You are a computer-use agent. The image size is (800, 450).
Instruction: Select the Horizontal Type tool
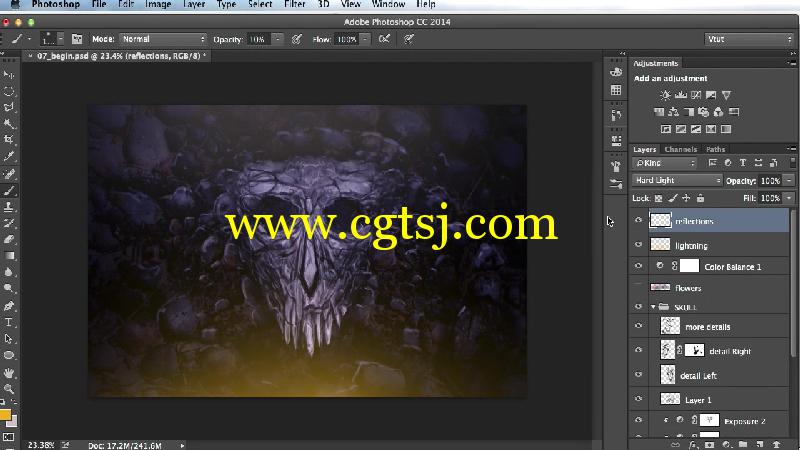[9, 322]
